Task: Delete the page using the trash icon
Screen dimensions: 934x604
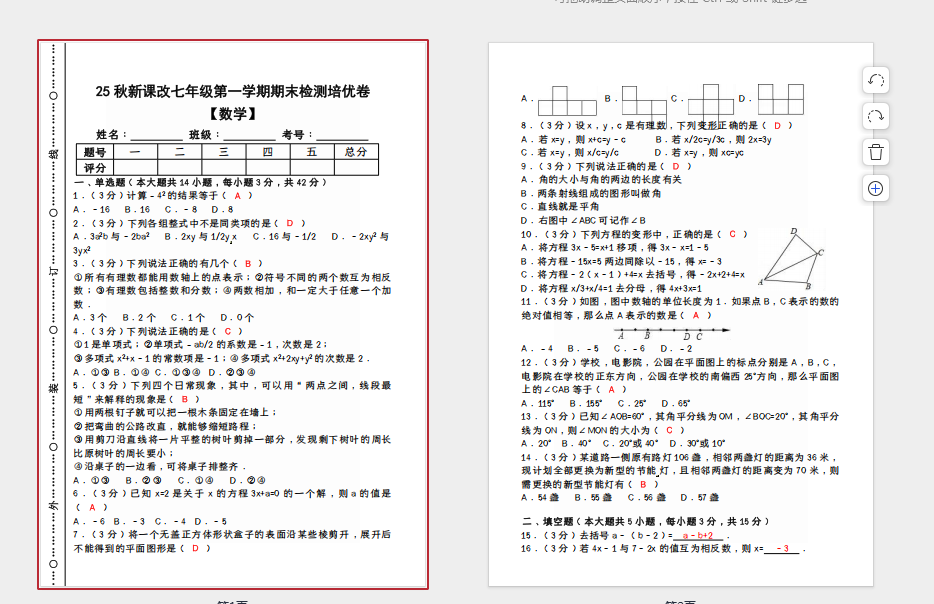Action: click(875, 152)
